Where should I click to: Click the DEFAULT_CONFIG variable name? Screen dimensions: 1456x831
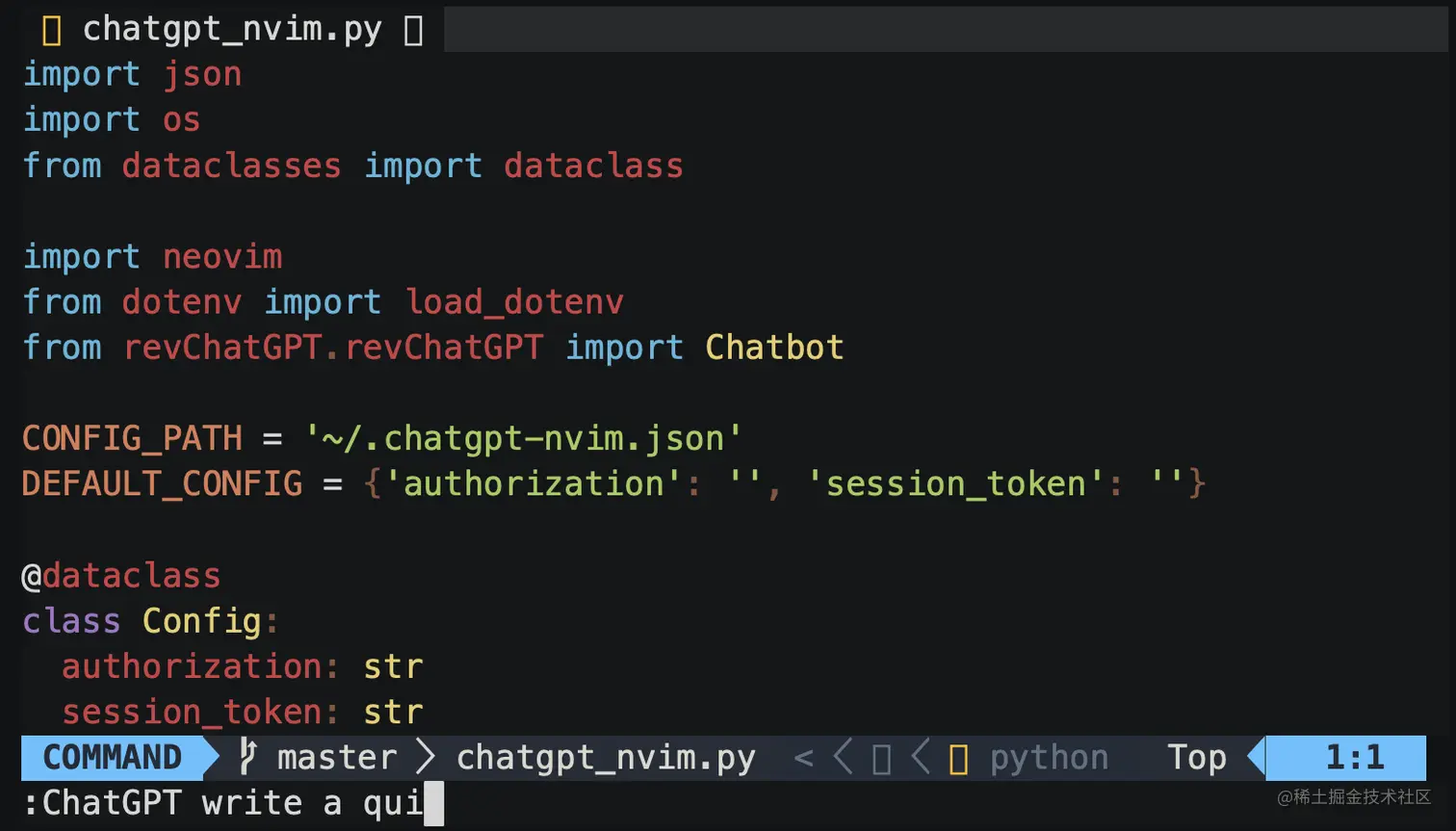pos(162,484)
